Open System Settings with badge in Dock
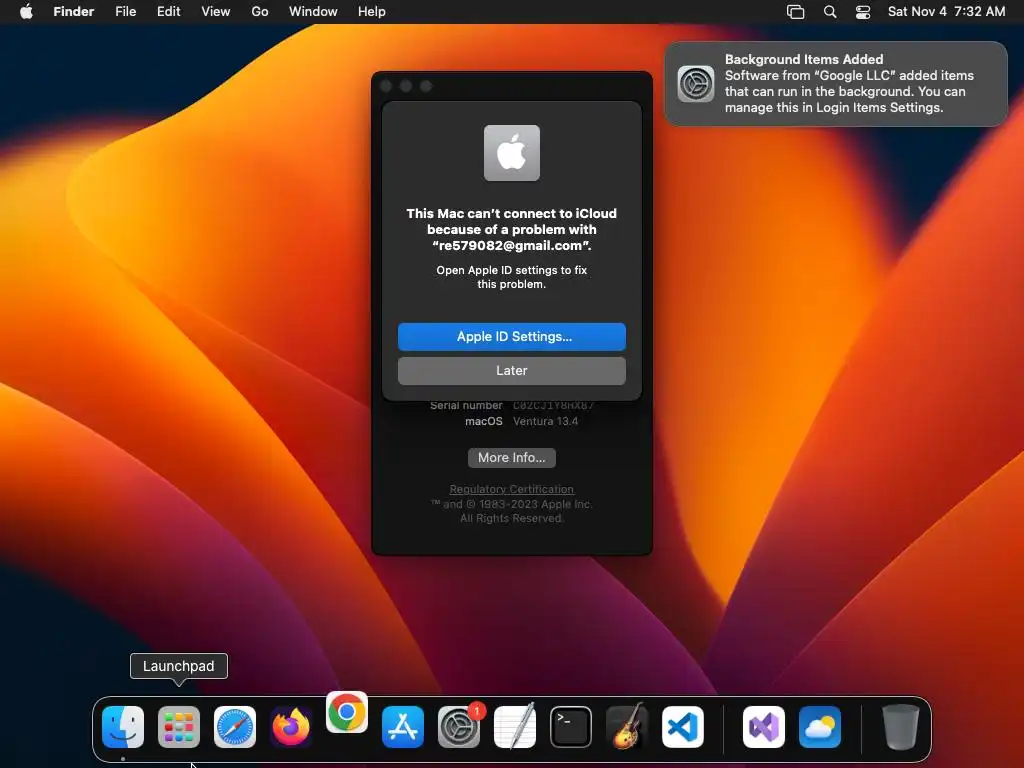The image size is (1024, 768). pos(458,726)
